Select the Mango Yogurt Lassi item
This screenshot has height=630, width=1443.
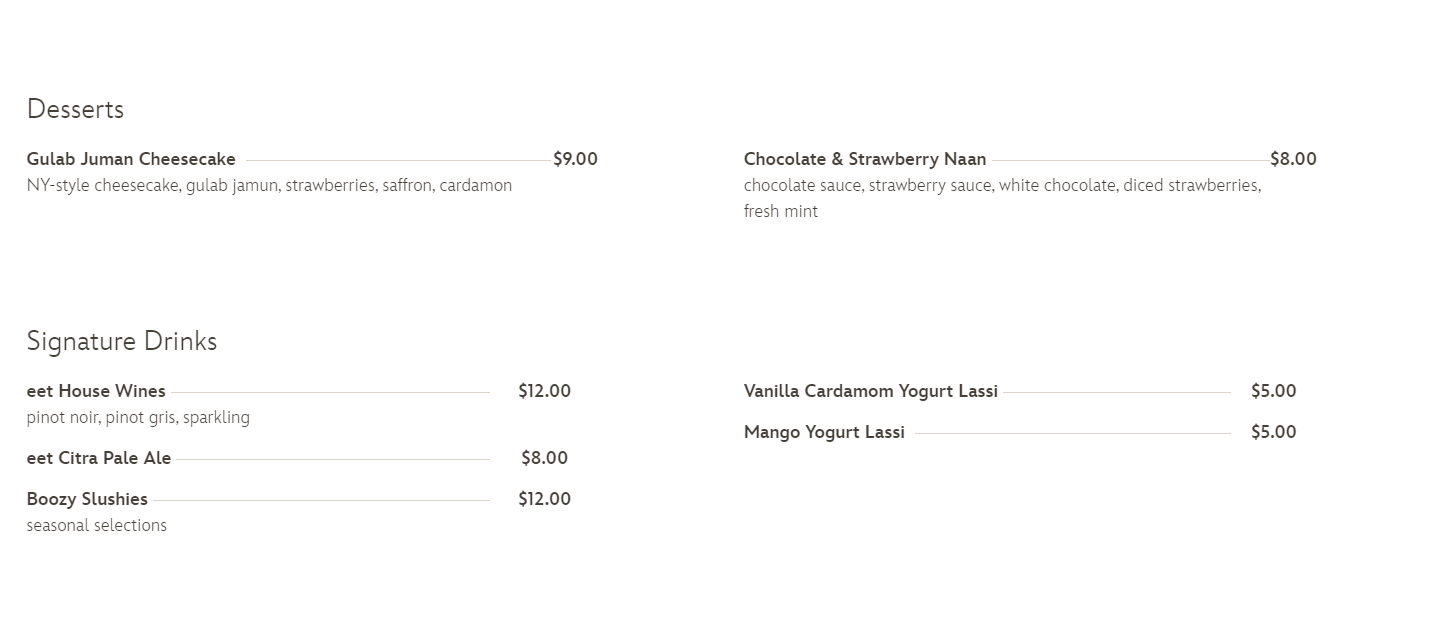click(x=824, y=432)
